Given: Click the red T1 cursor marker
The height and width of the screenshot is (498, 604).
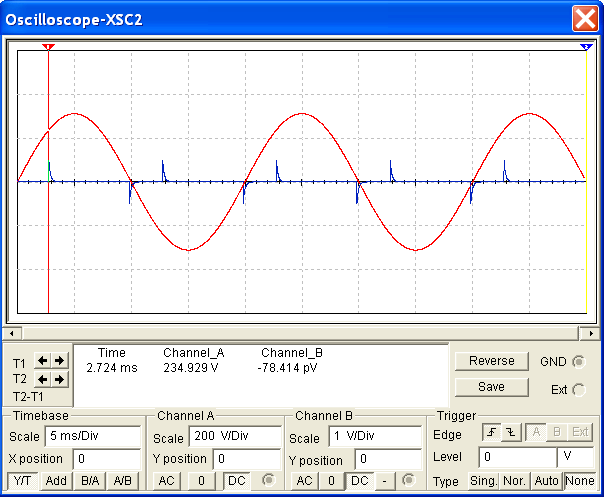Looking at the screenshot, I should pyautogui.click(x=49, y=47).
